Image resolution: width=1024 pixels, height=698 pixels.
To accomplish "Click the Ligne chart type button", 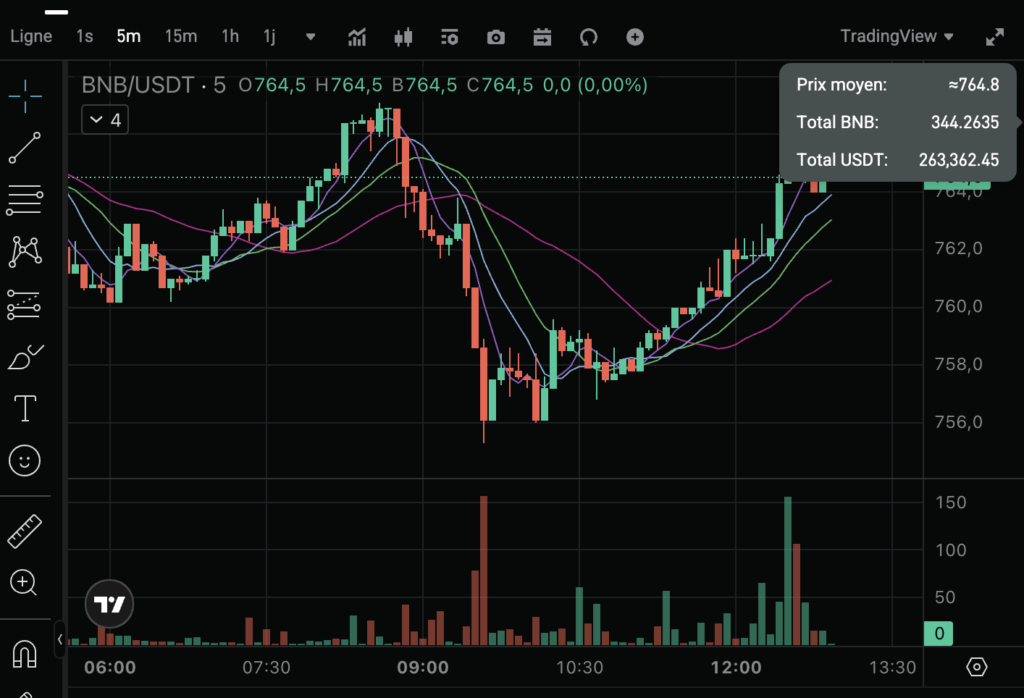I will click(31, 36).
